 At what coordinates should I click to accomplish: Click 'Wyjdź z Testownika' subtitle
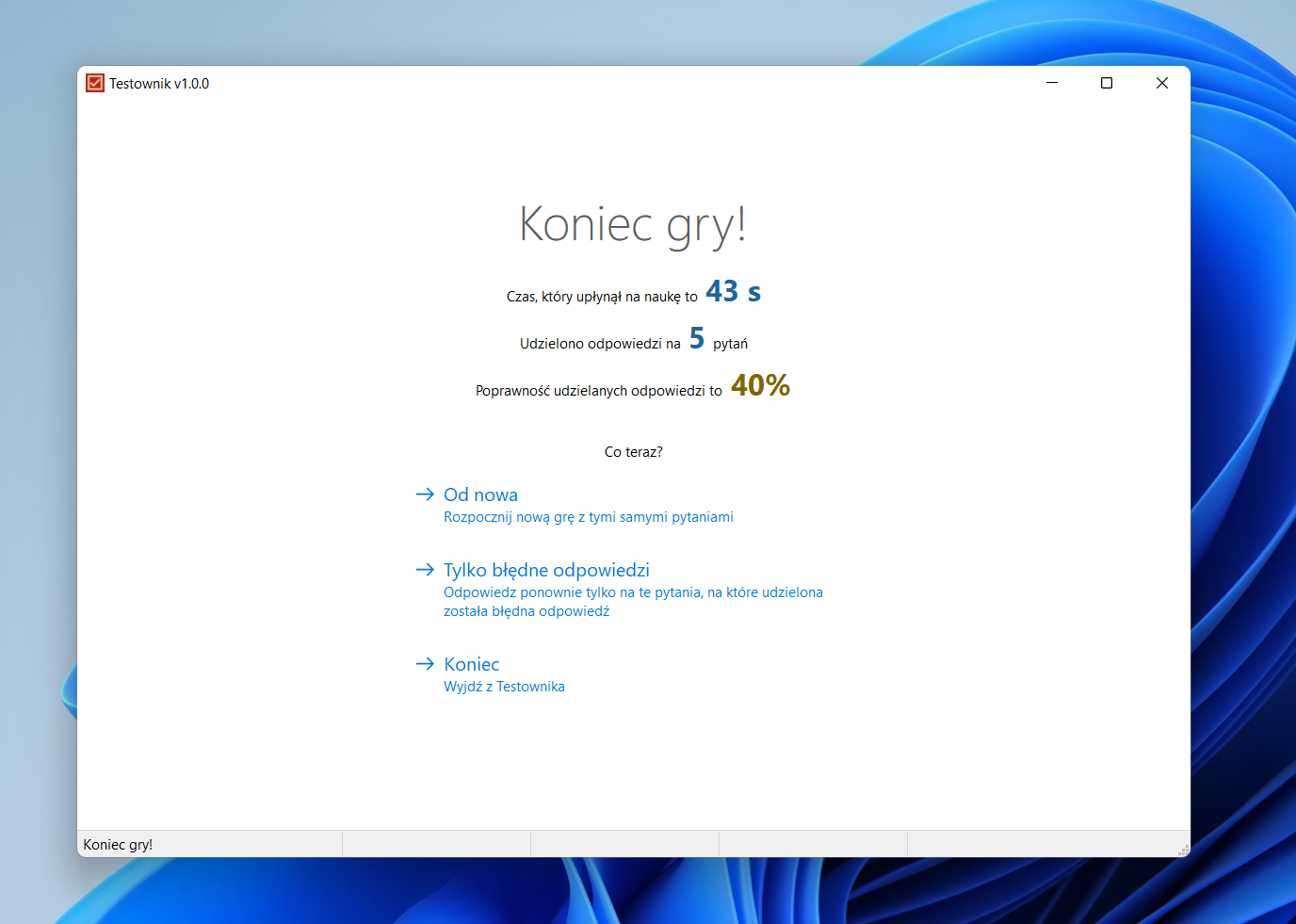click(x=504, y=687)
